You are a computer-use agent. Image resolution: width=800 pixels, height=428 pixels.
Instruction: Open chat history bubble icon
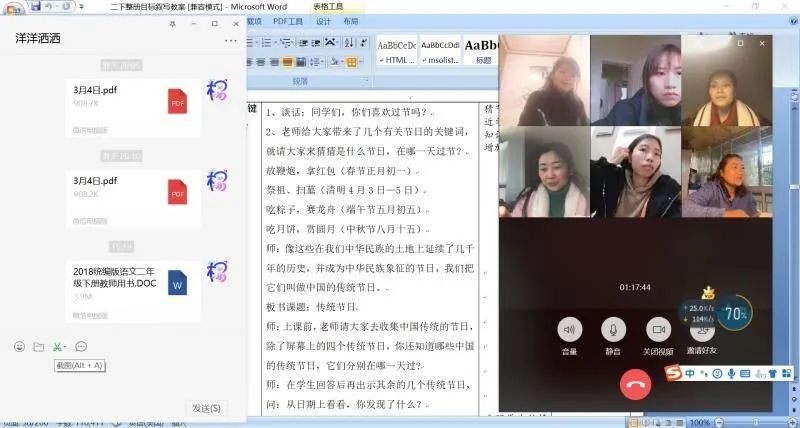[82, 346]
